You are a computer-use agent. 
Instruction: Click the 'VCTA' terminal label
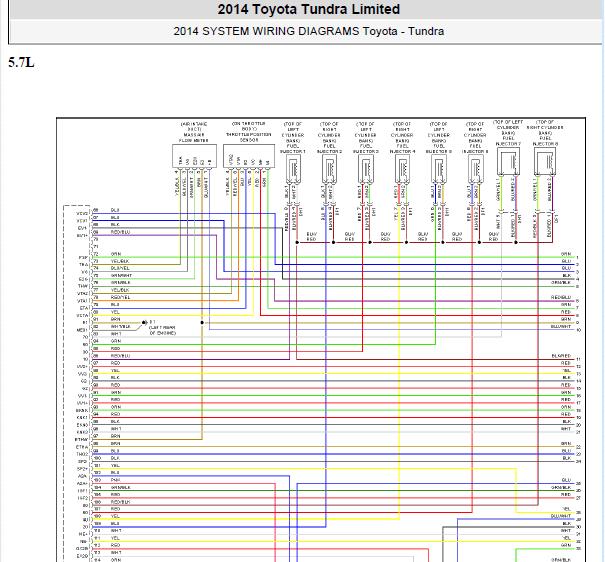click(x=83, y=316)
